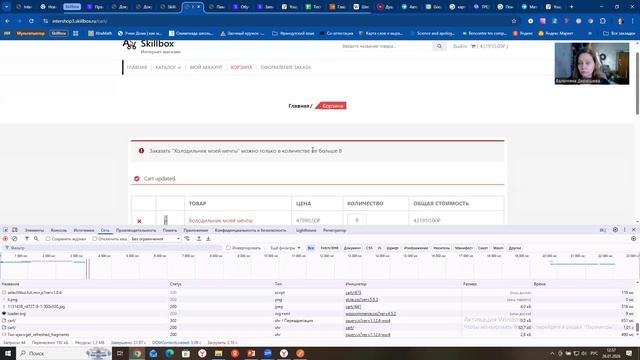Go back in browser history
Image resolution: width=640 pixels, height=360 pixels.
7,21
